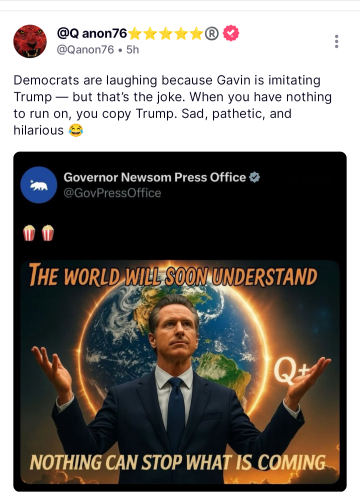Click "Nothing Can Stop What Is Coming" caption
360x500 pixels.
[177, 462]
